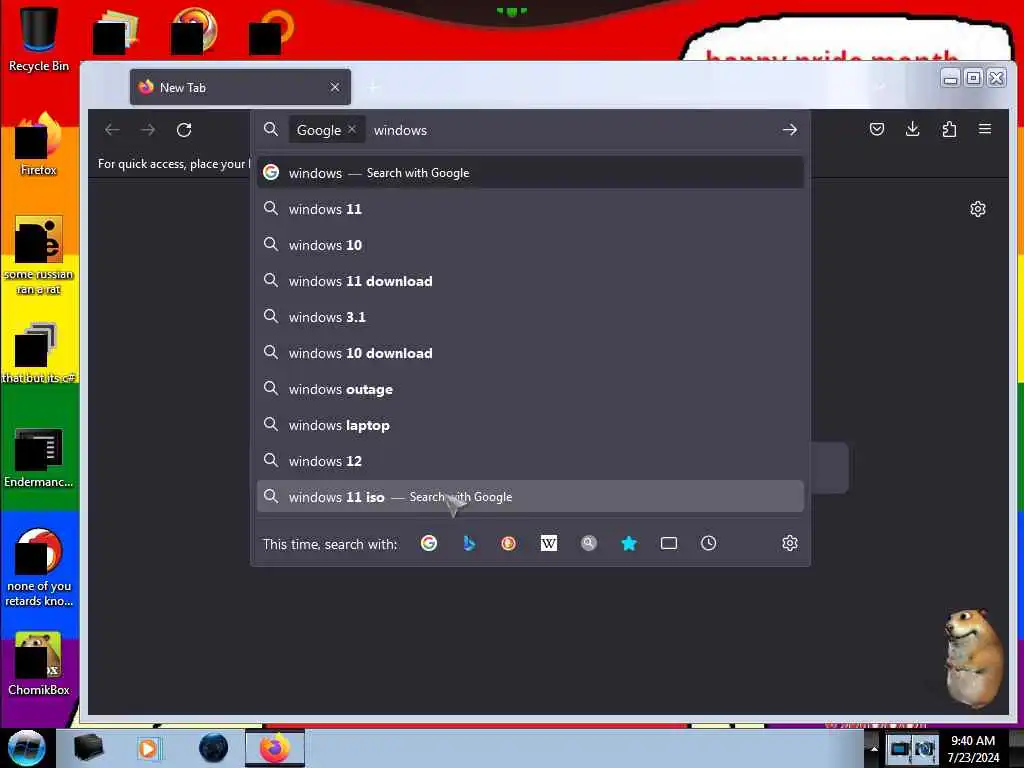1024x768 pixels.
Task: Choose the 'windows 12' suggestion
Action: pos(530,460)
